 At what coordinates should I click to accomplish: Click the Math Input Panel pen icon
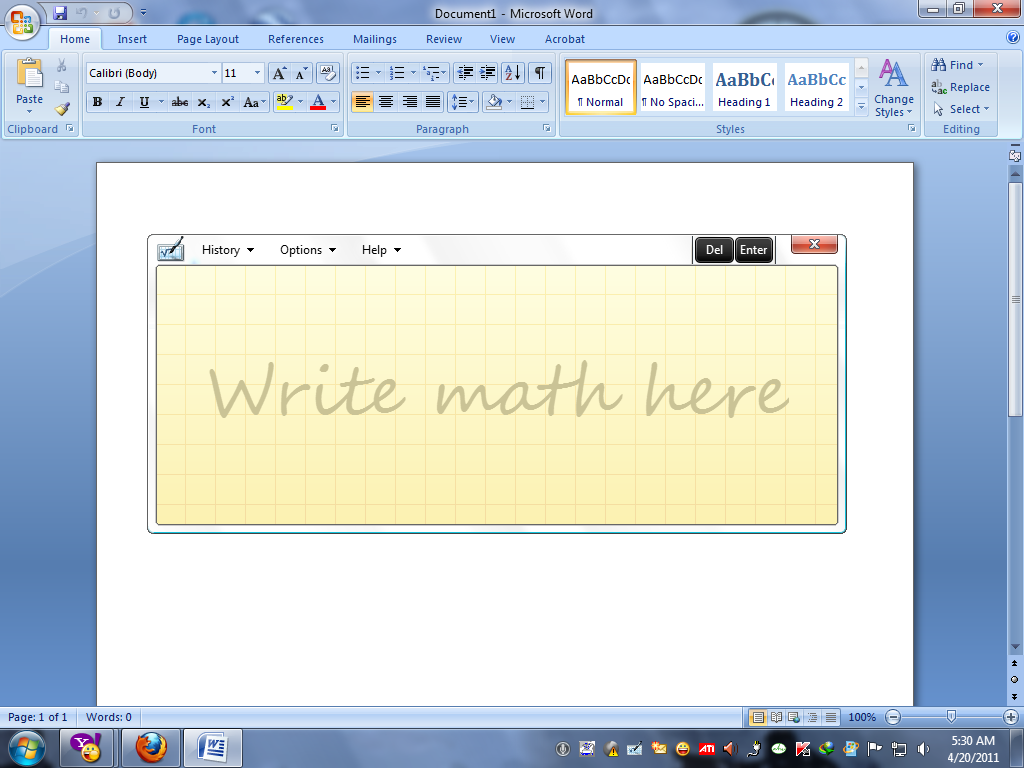(x=171, y=249)
